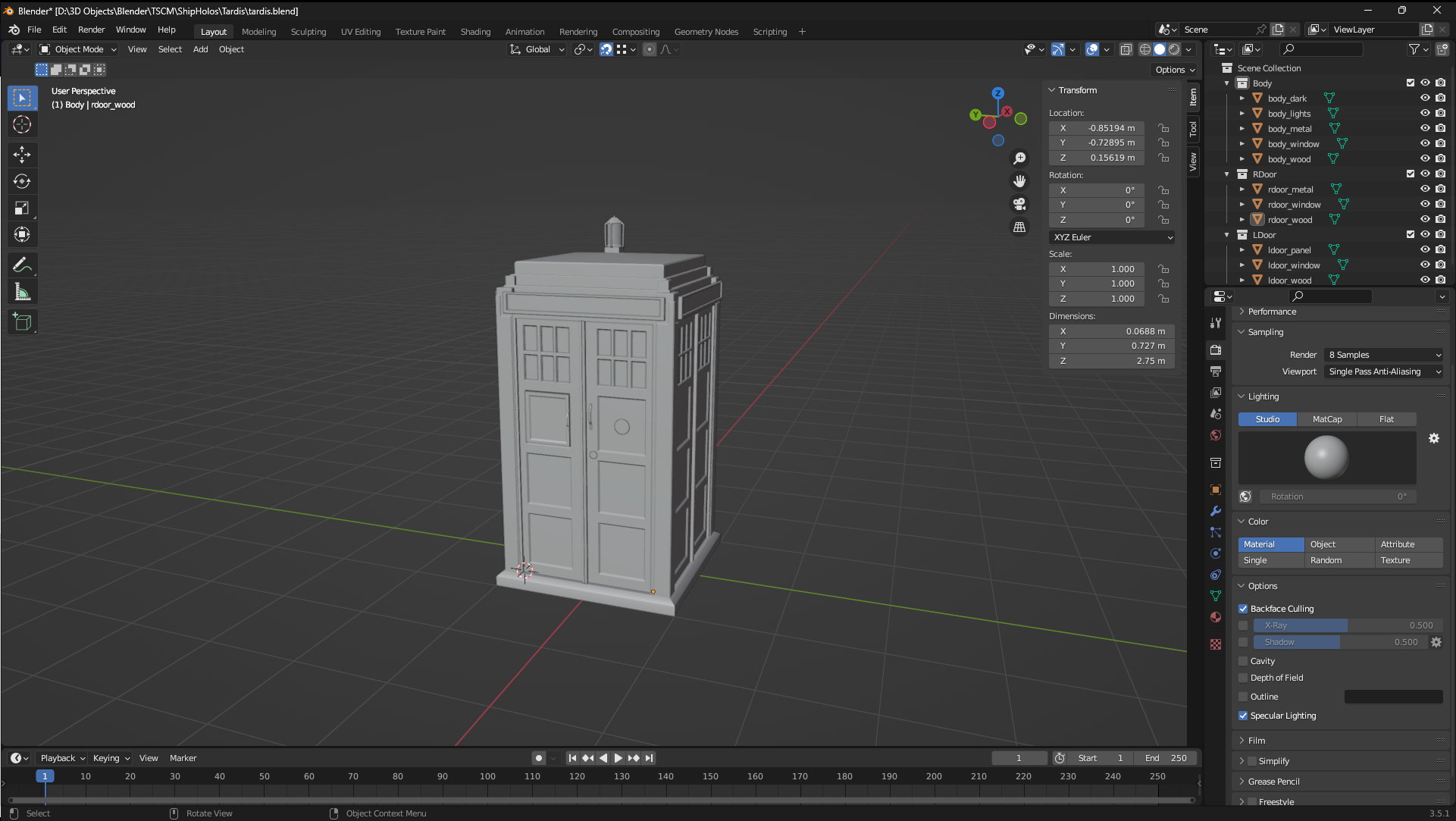Image resolution: width=1456 pixels, height=821 pixels.
Task: Click the Lighting settings gear icon
Action: pos(1434,438)
